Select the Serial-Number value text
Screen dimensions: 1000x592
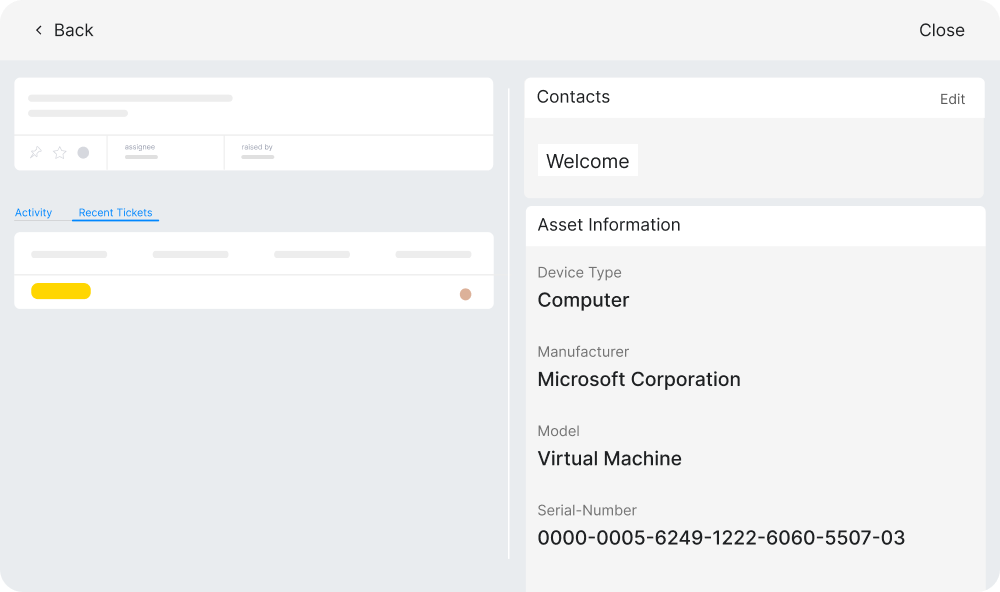pyautogui.click(x=721, y=537)
